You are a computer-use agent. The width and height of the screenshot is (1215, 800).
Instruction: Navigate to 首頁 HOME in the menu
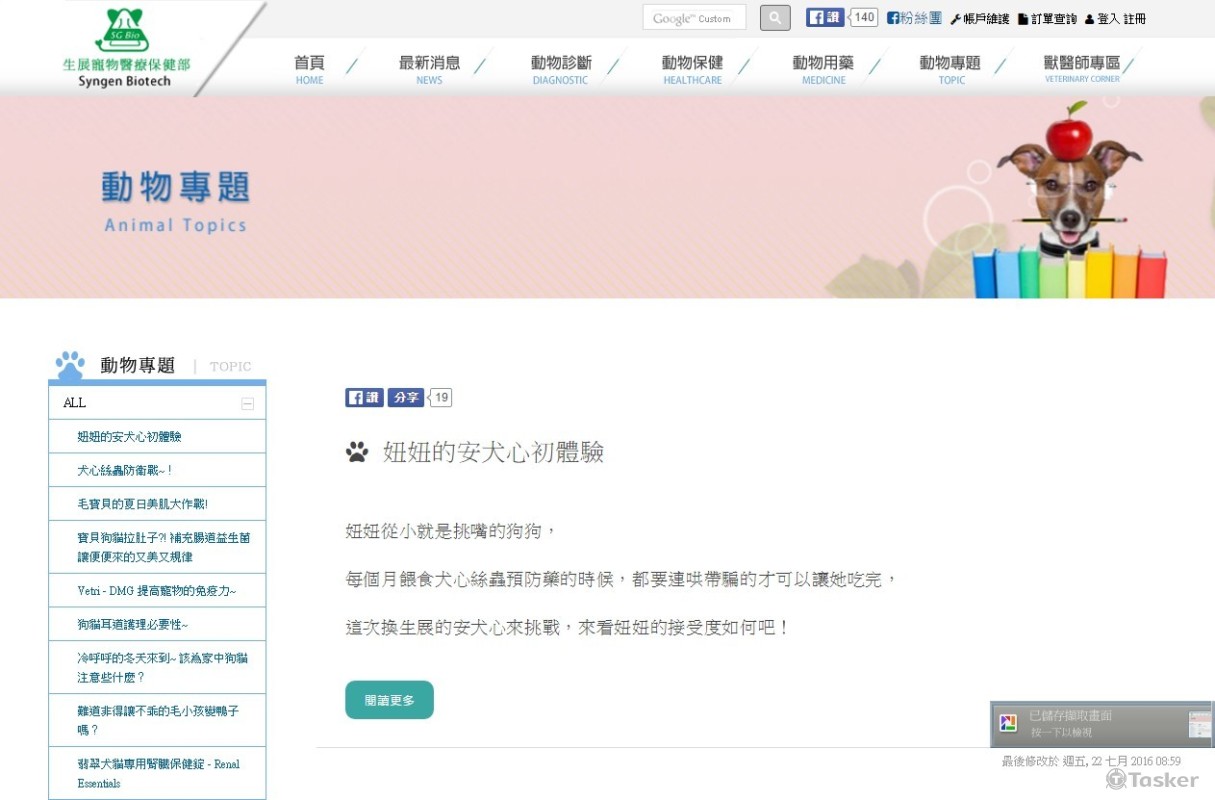[309, 67]
